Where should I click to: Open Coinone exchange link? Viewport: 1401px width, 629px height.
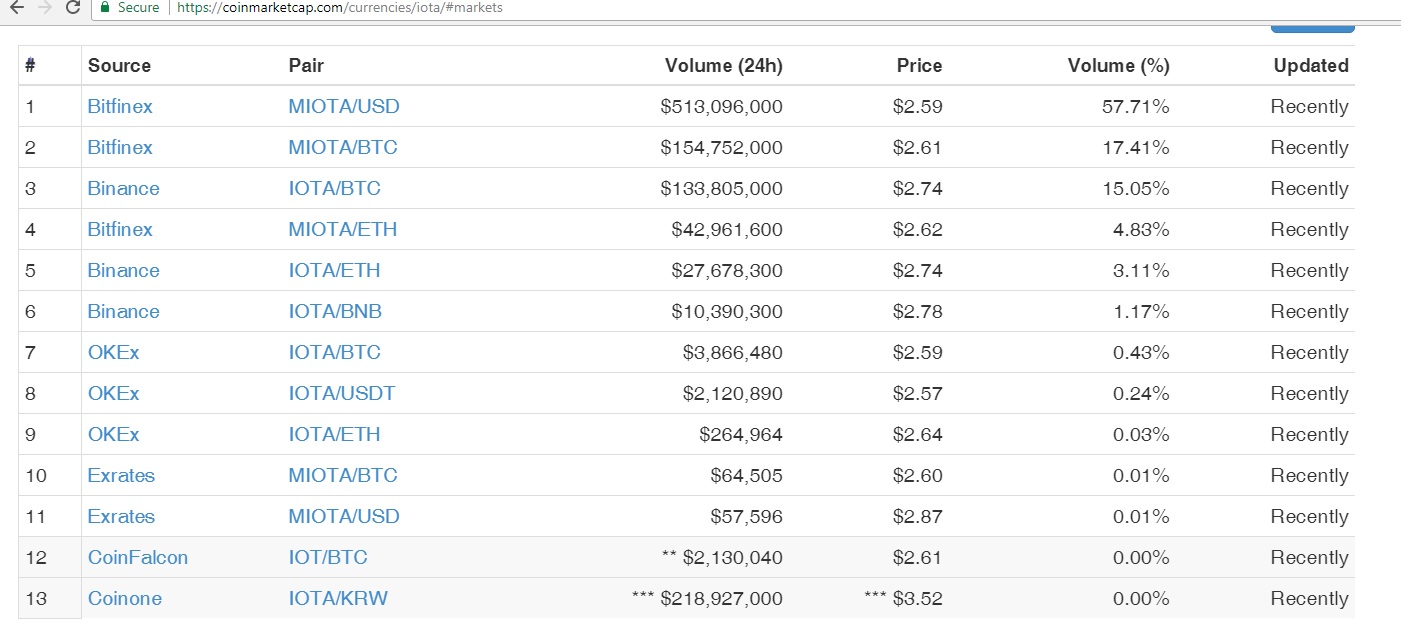coord(125,598)
